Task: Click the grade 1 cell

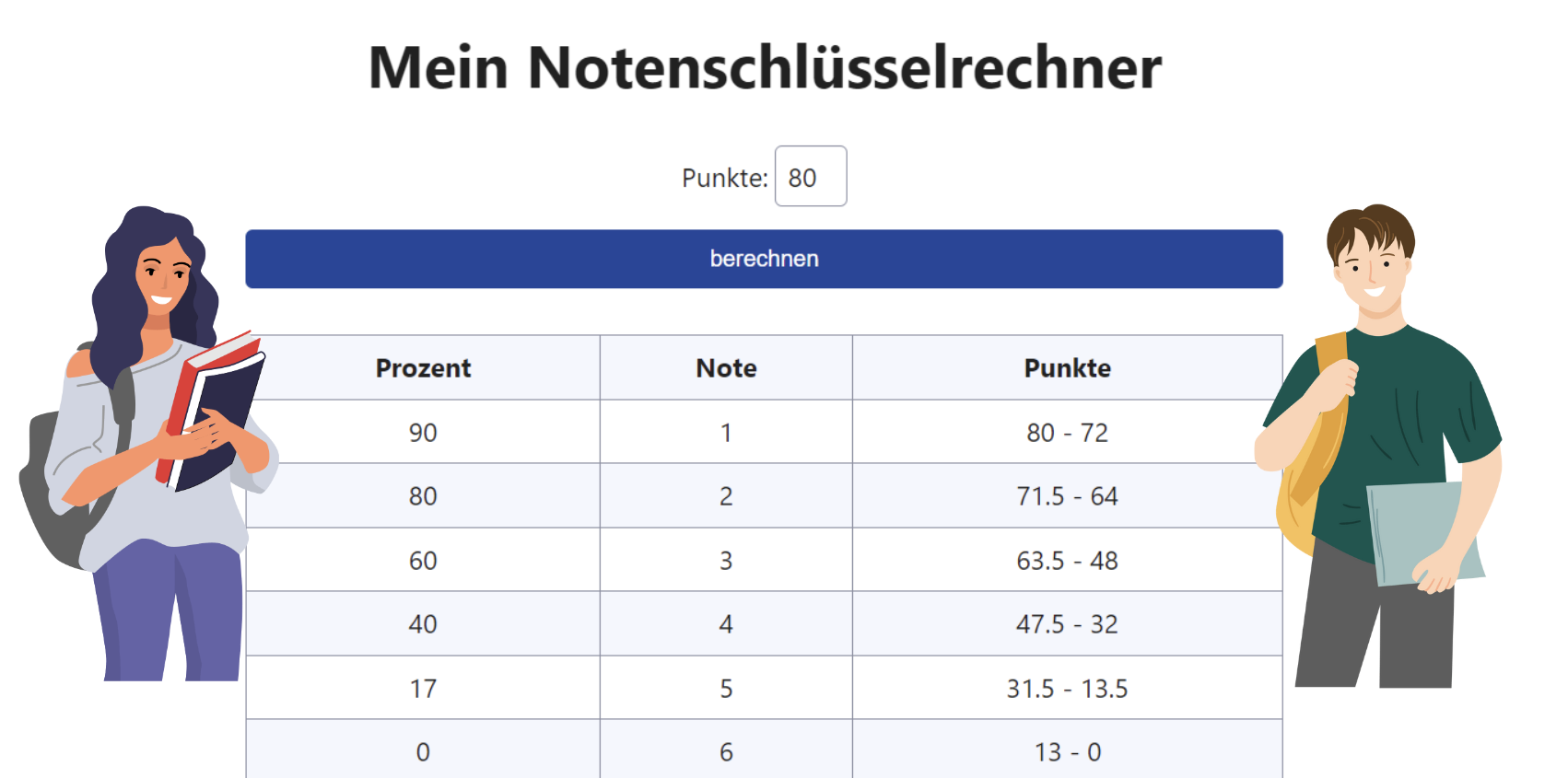Action: pyautogui.click(x=726, y=432)
